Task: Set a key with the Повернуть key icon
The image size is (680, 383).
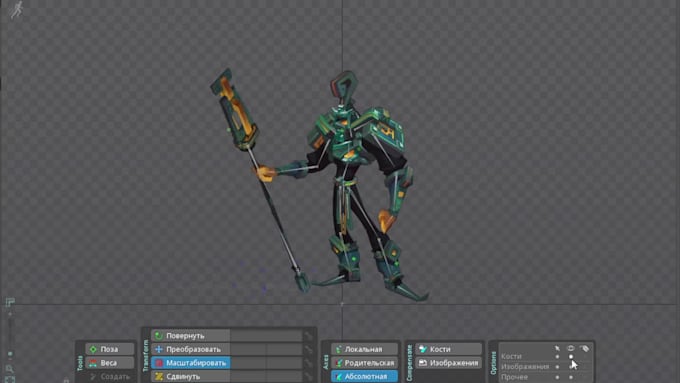Action: point(308,336)
